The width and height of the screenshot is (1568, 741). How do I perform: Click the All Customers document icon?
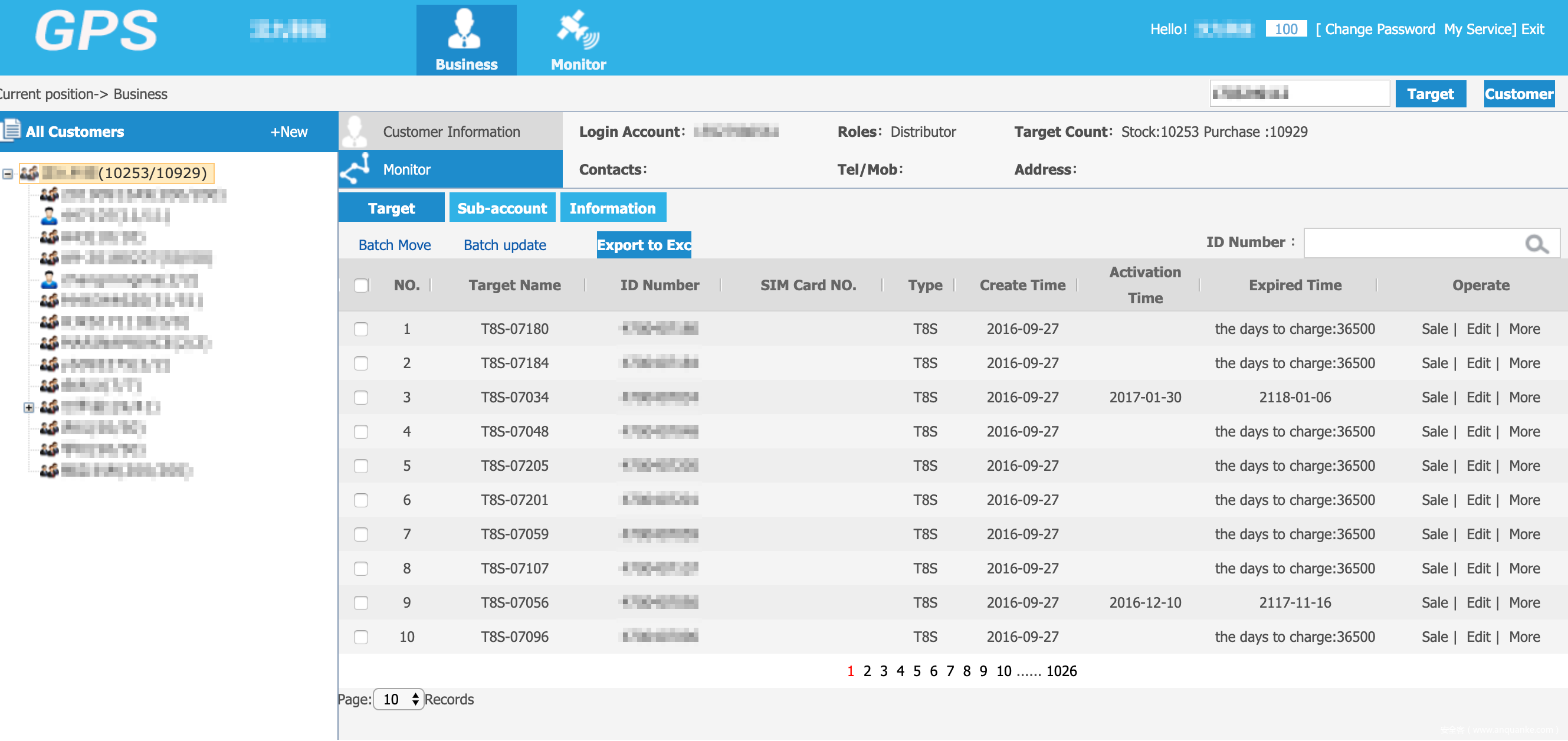coord(11,130)
